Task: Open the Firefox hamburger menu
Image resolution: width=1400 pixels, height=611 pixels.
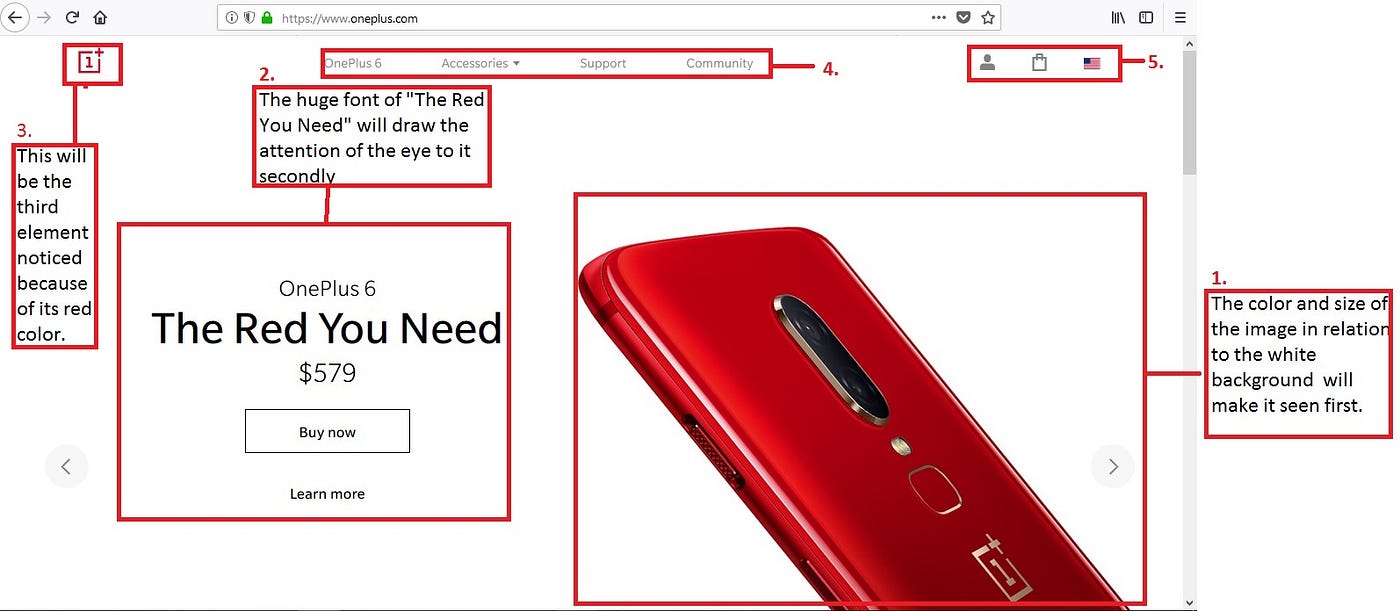Action: coord(1180,17)
